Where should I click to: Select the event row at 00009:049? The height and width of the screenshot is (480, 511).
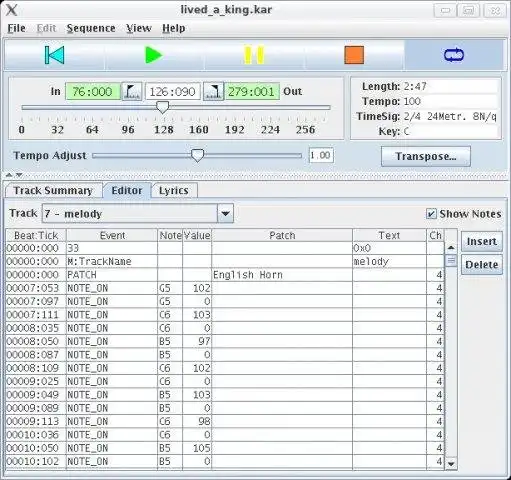(x=225, y=395)
